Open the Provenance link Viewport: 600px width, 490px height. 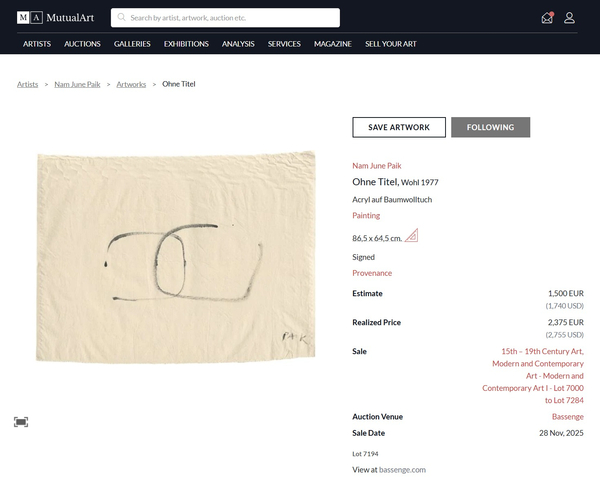(x=372, y=273)
